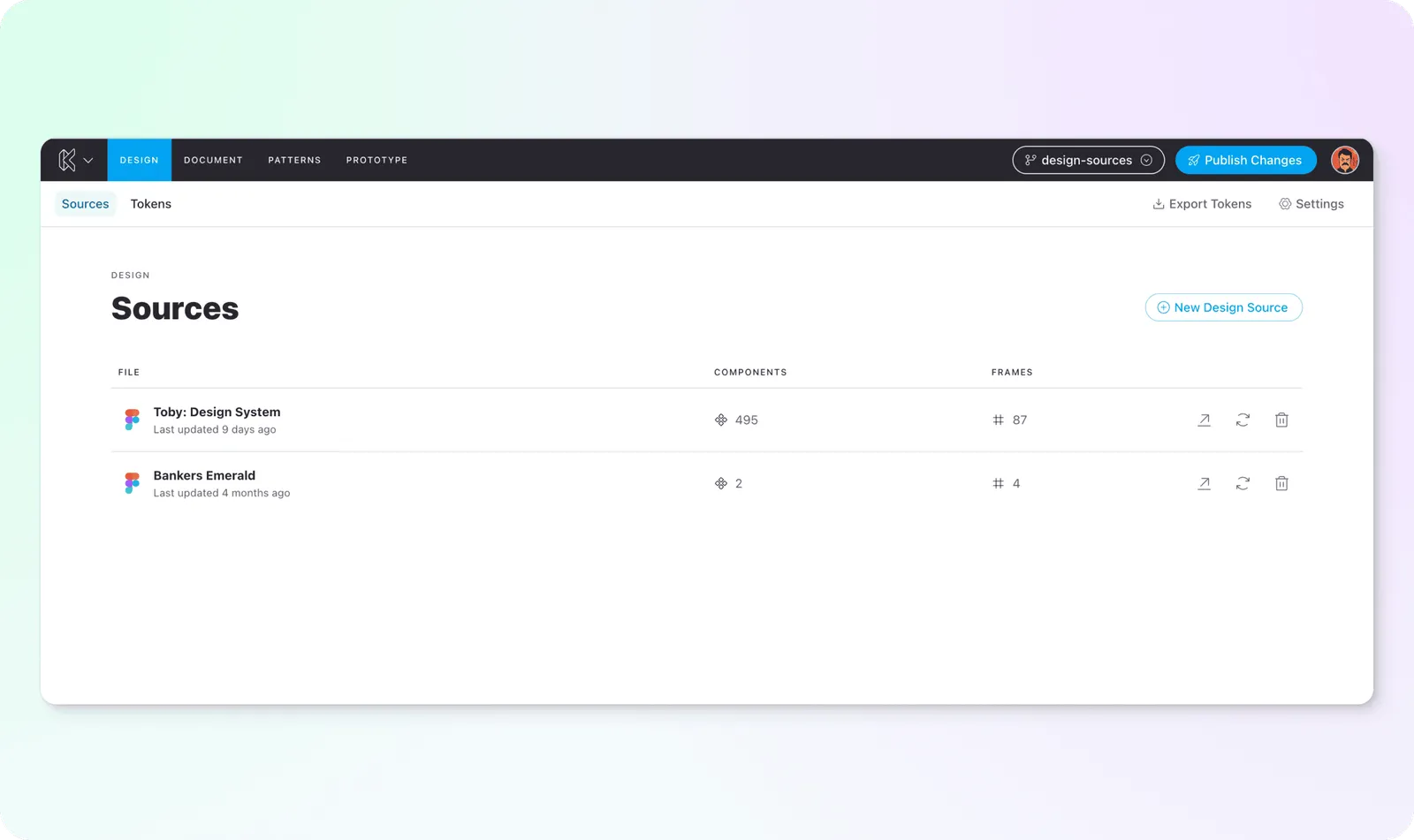Switch to the Tokens sub-tab
1414x840 pixels.
pos(151,204)
